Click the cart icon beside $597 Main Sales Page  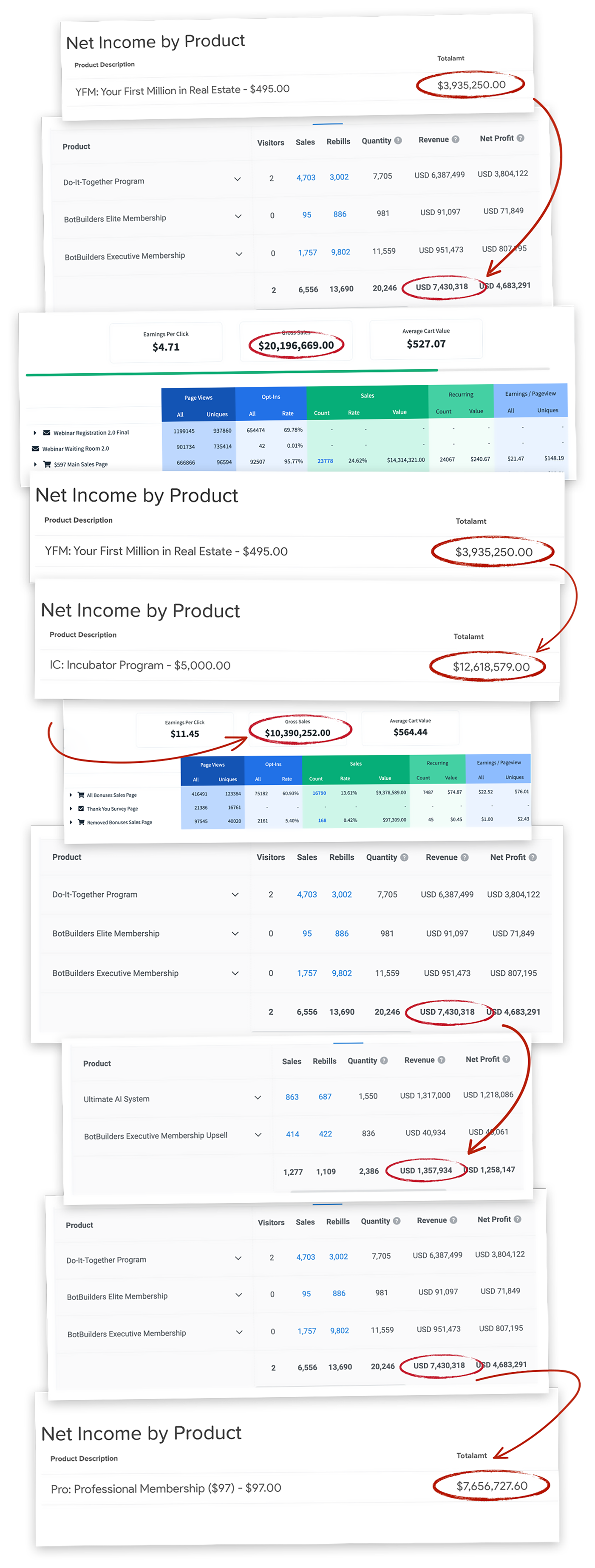(47, 464)
